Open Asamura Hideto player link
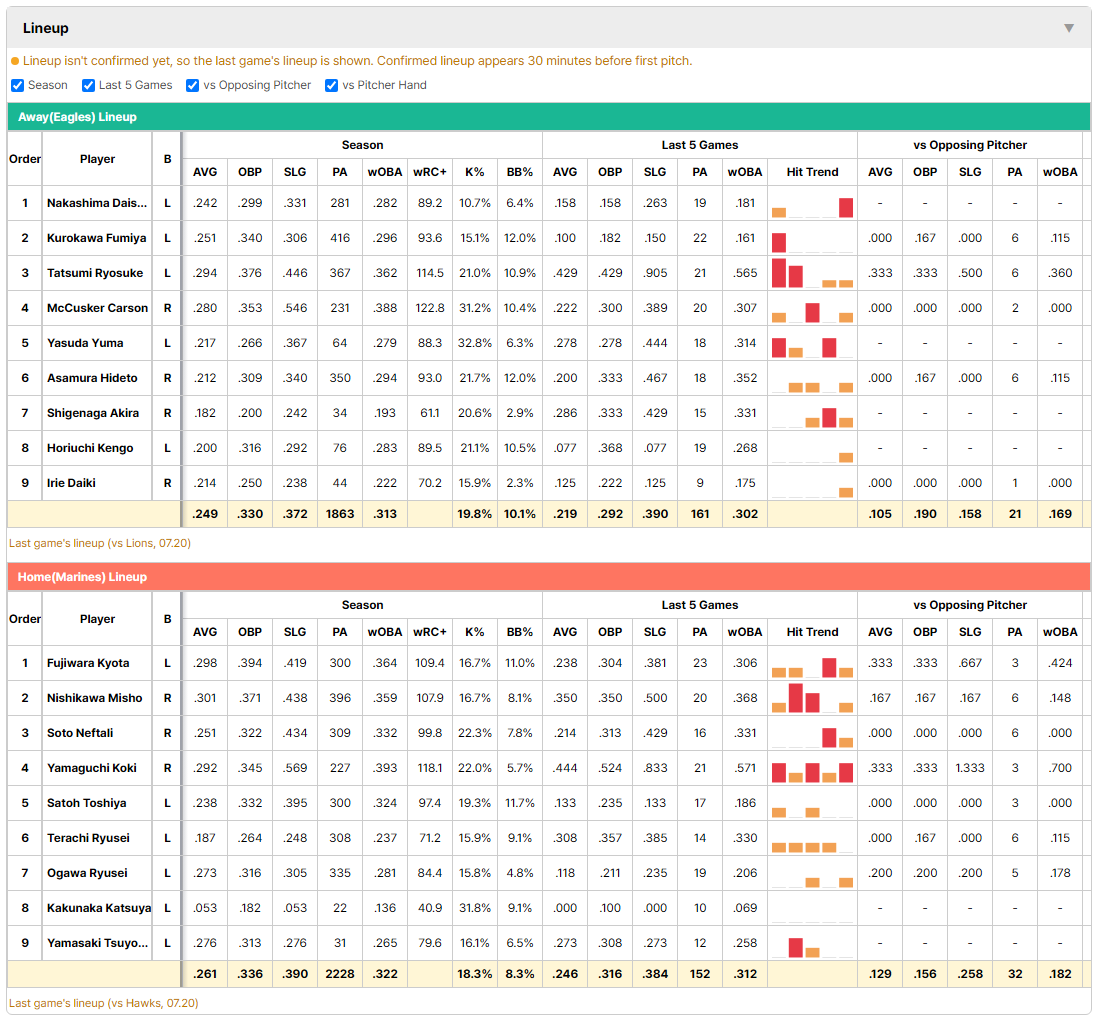The width and height of the screenshot is (1098, 1021). point(92,378)
